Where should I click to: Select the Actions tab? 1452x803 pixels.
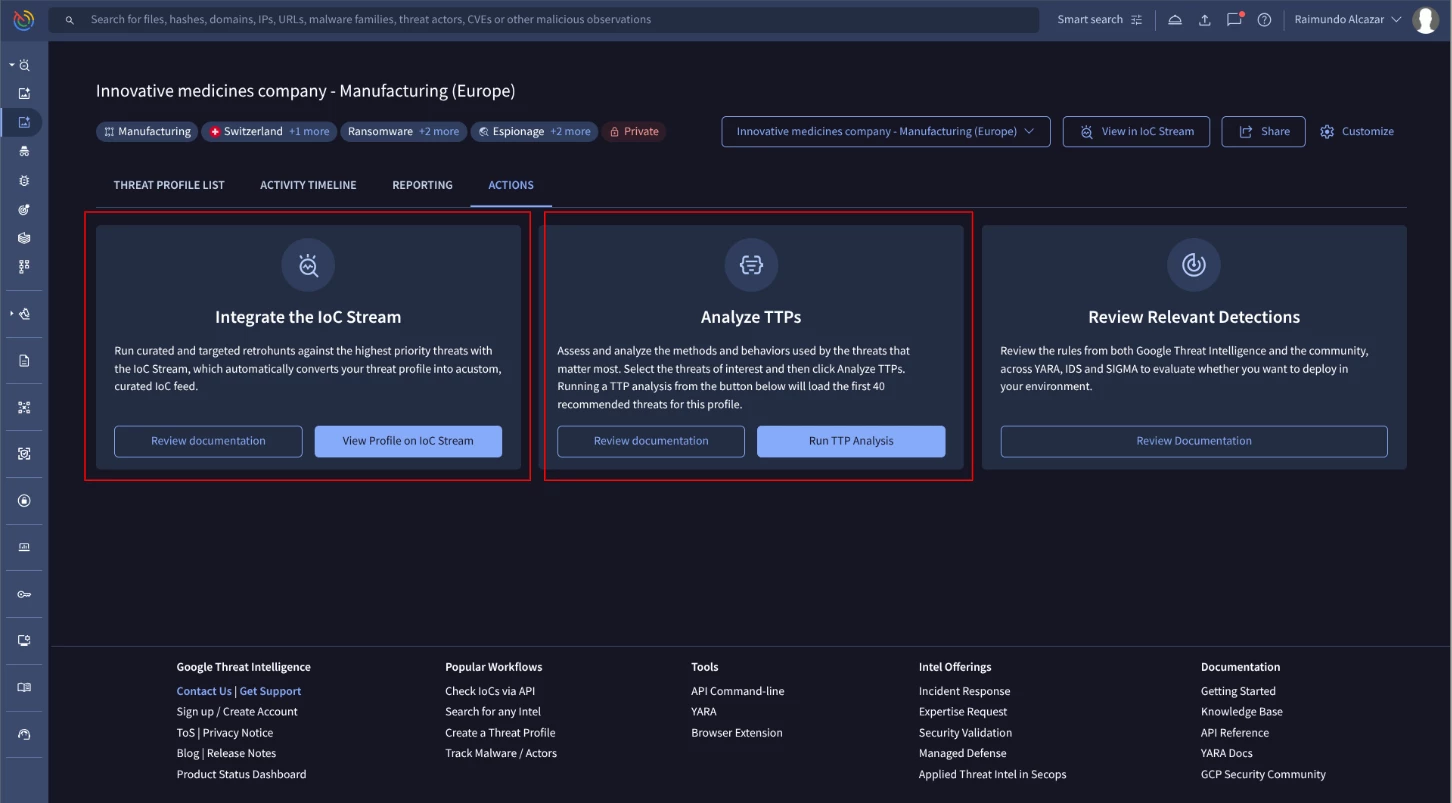[511, 185]
